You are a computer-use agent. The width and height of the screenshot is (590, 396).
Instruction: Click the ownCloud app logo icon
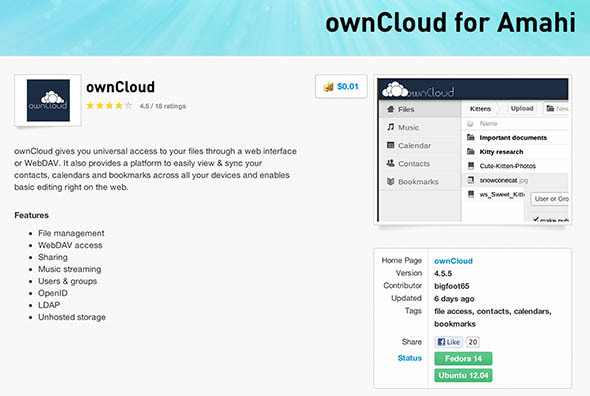coord(48,101)
